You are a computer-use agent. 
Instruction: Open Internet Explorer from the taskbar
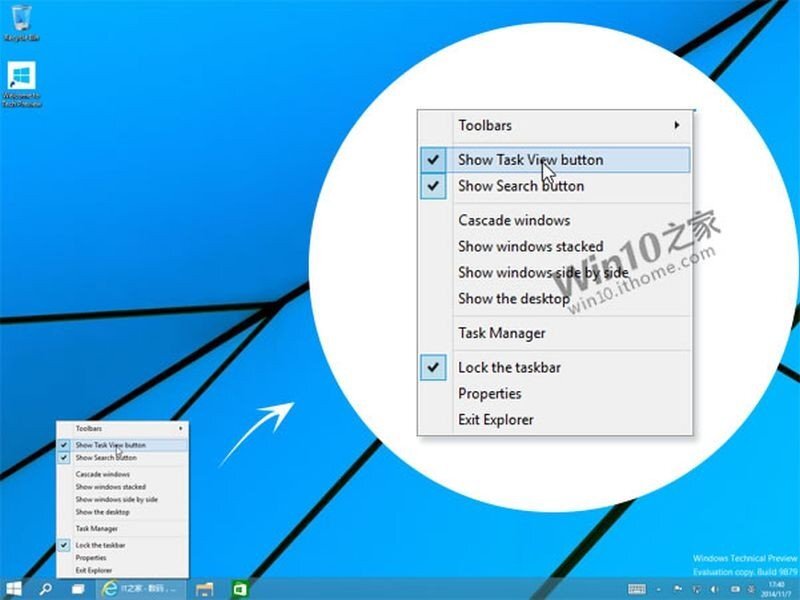(x=110, y=588)
